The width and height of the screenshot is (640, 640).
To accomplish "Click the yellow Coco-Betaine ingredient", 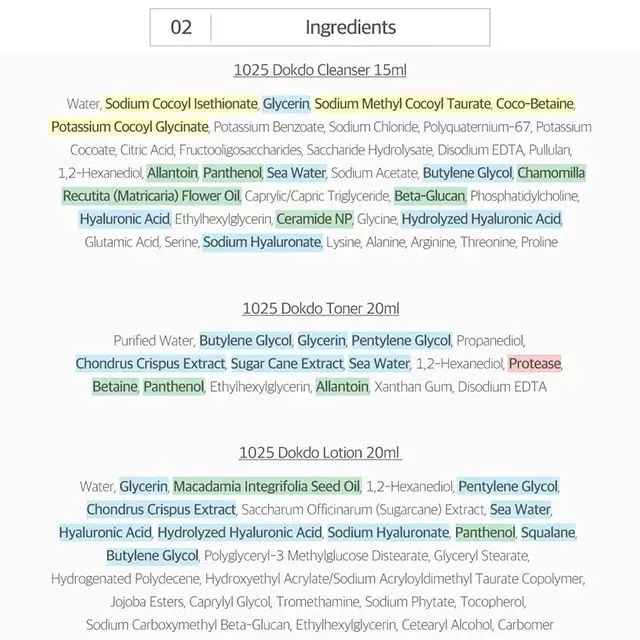I will (x=535, y=104).
